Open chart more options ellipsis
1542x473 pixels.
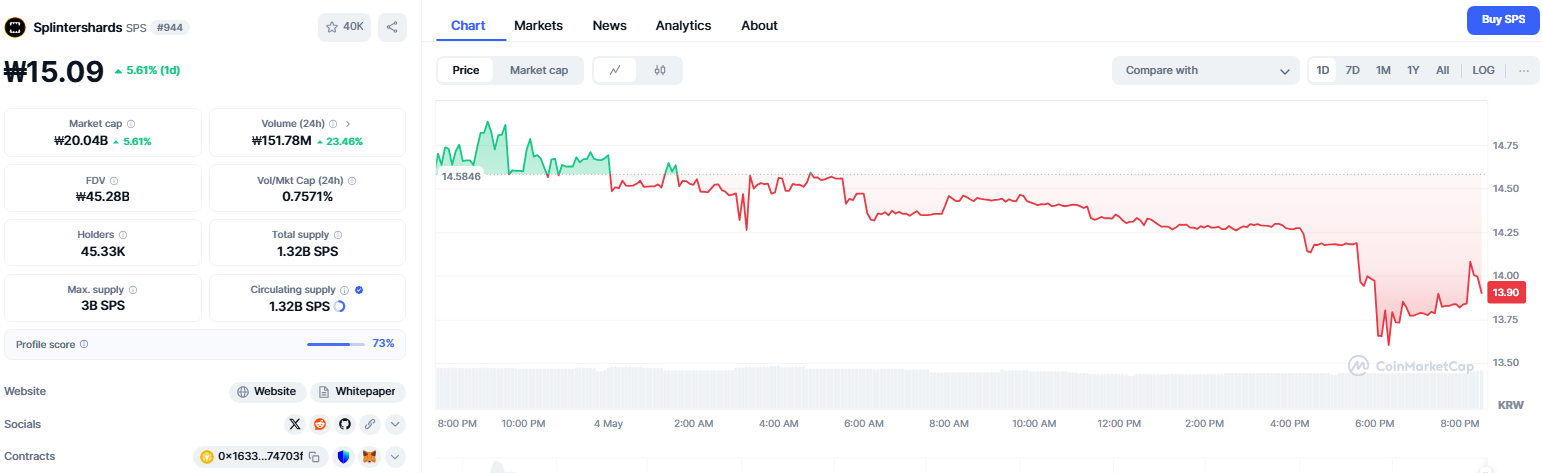point(1524,70)
